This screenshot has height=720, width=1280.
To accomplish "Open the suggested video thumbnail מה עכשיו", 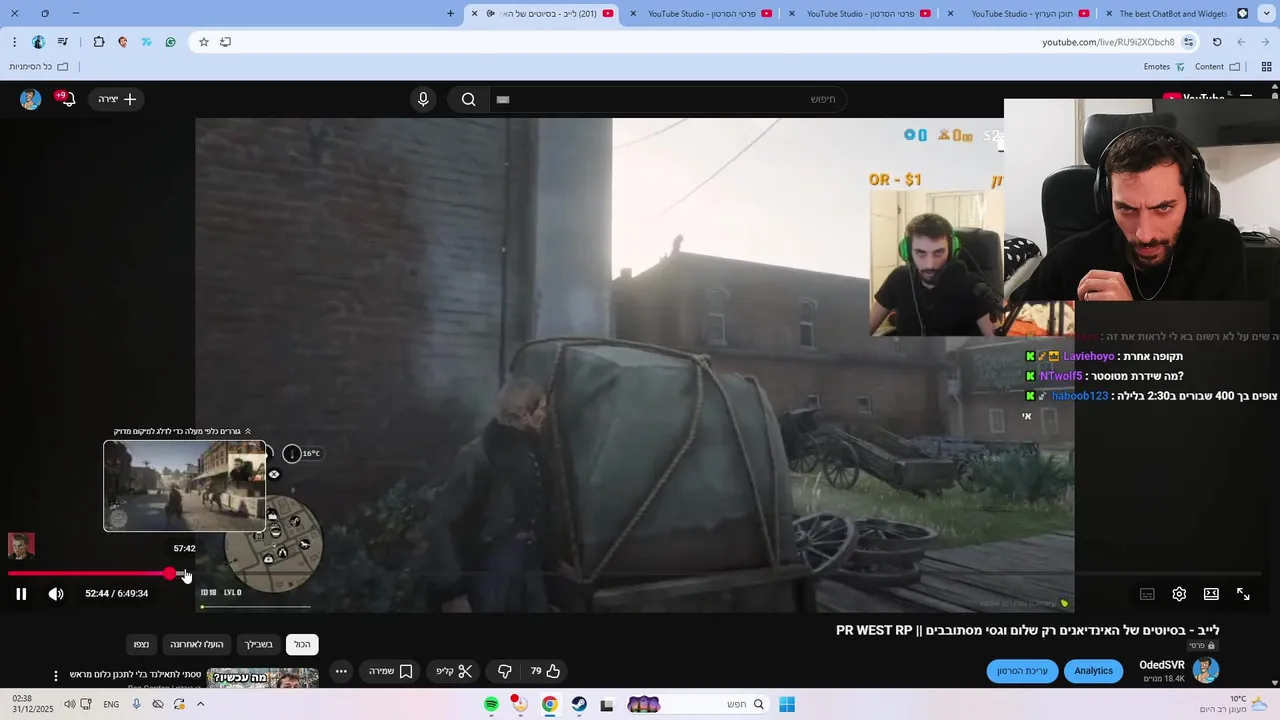I will 262,679.
